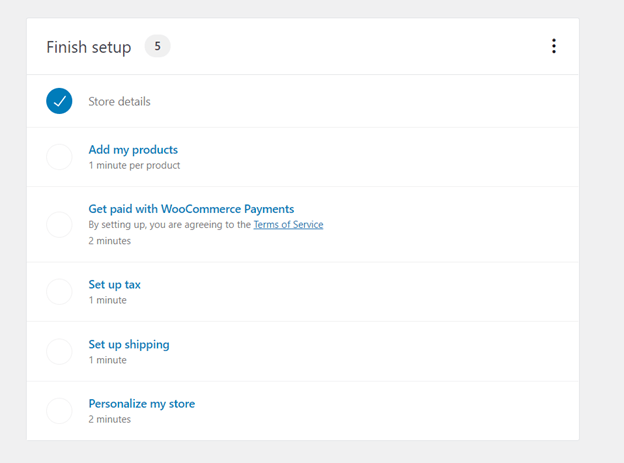
Task: Click the circle beside Add my products
Action: click(59, 157)
